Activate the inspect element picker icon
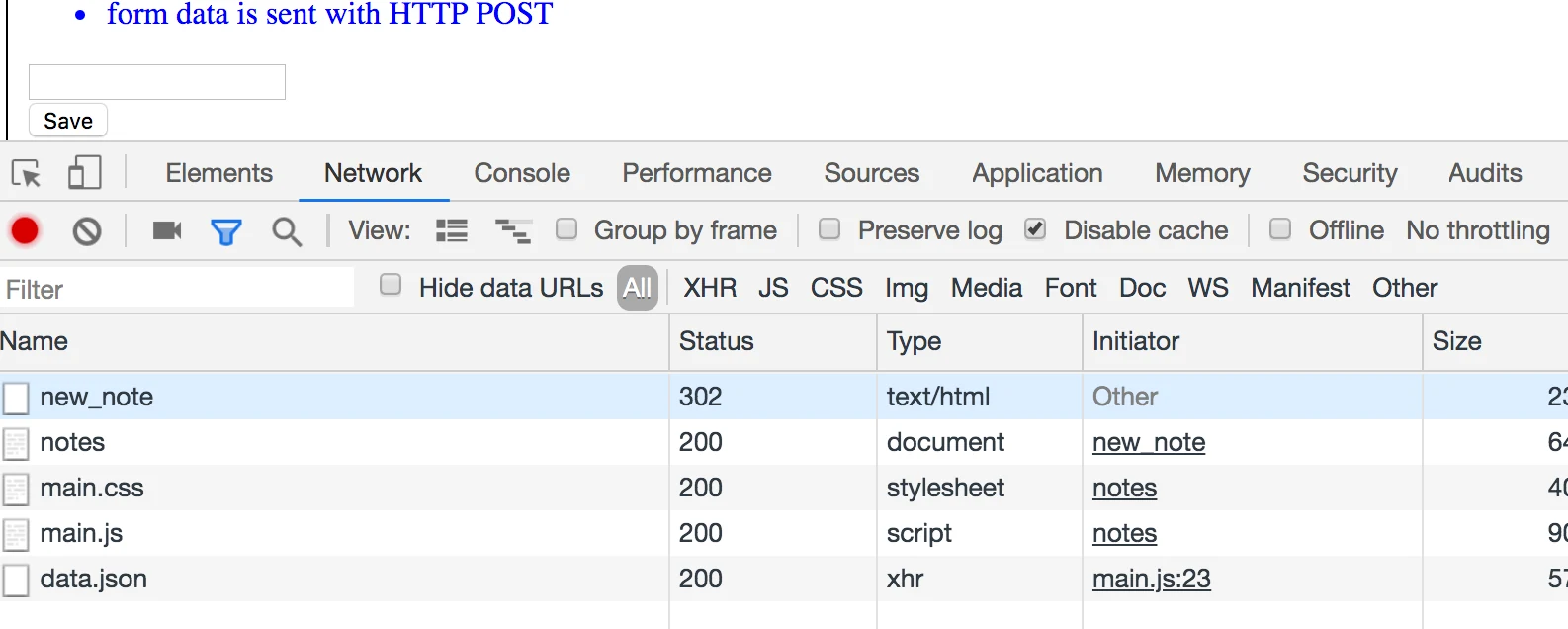Screen dimensions: 1568x629 point(27,173)
